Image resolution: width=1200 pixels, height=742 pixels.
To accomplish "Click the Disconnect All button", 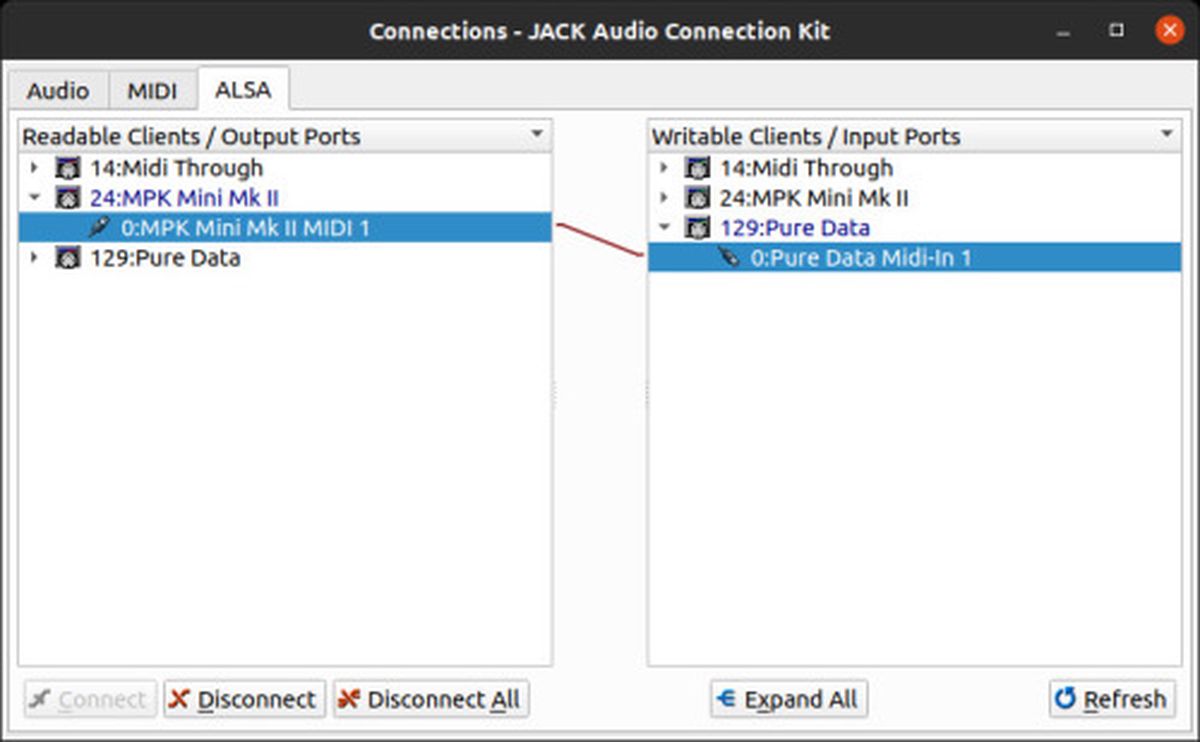I will point(431,699).
